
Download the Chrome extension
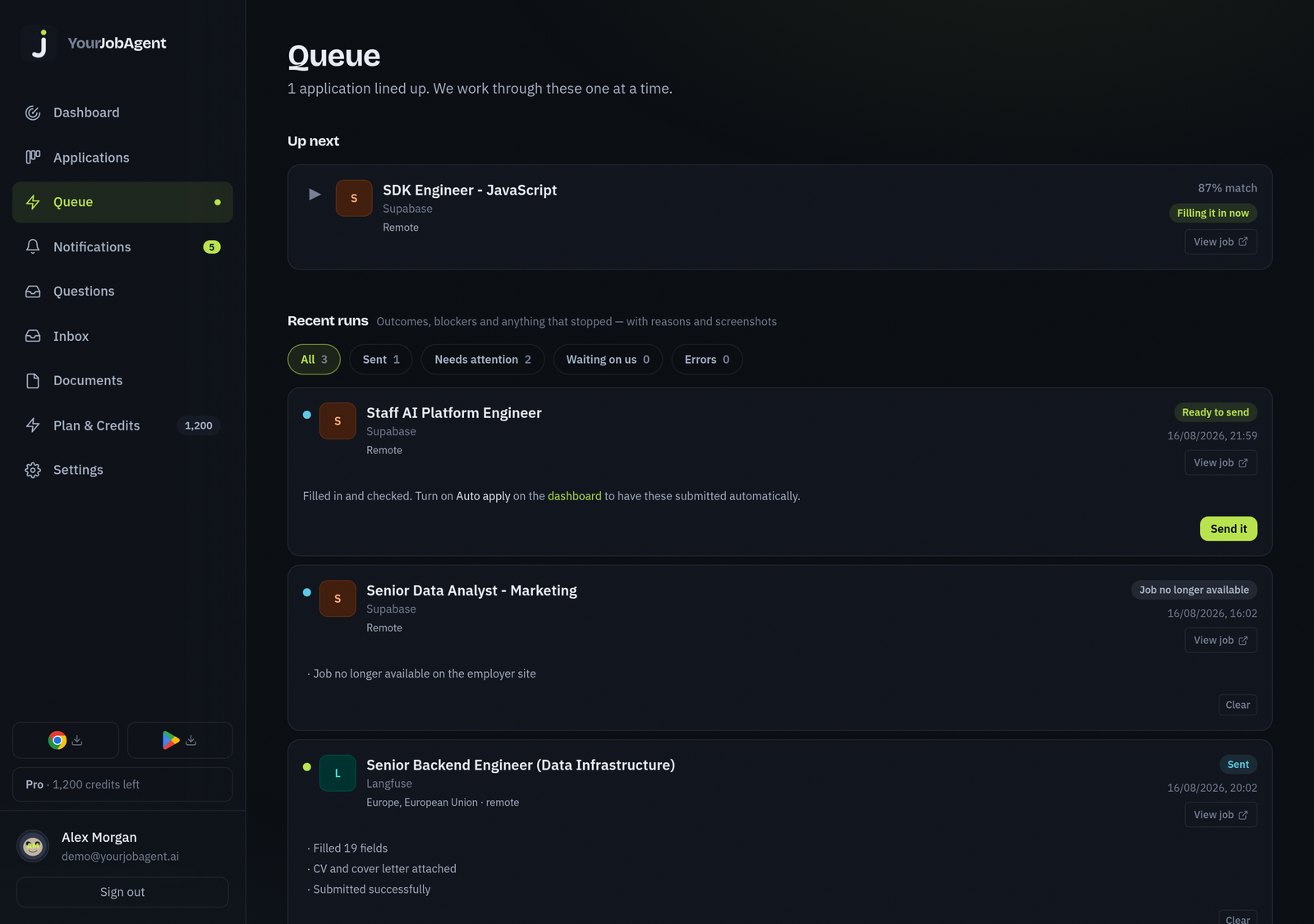pyautogui.click(x=66, y=740)
